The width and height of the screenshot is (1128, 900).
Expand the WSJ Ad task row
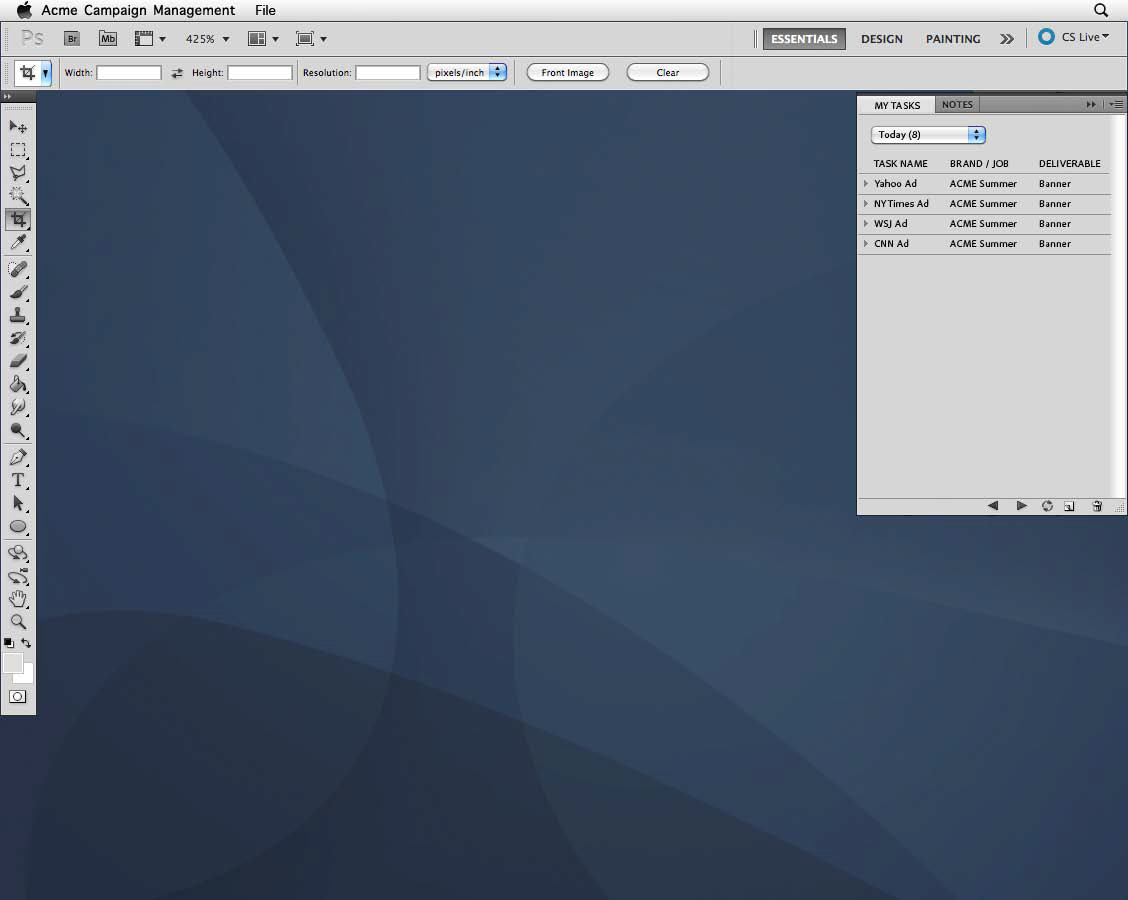(866, 224)
